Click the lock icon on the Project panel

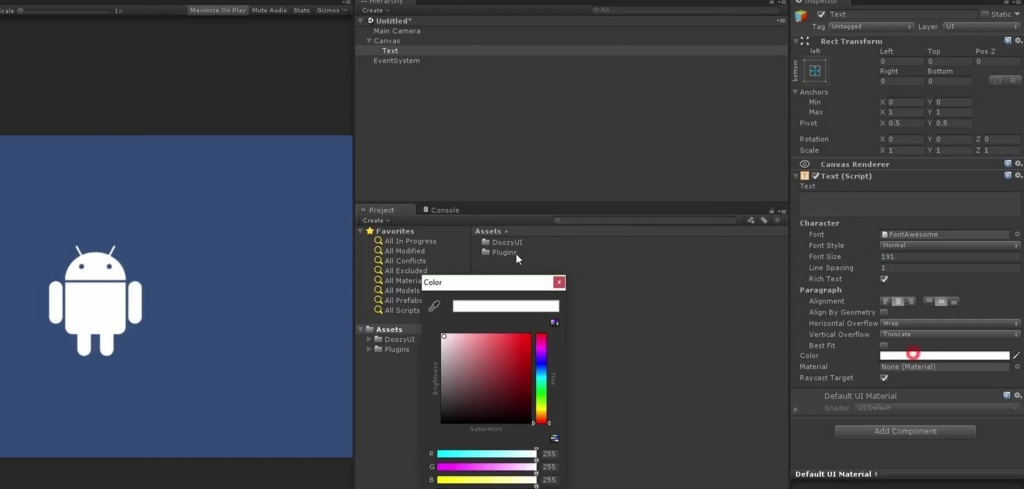772,210
